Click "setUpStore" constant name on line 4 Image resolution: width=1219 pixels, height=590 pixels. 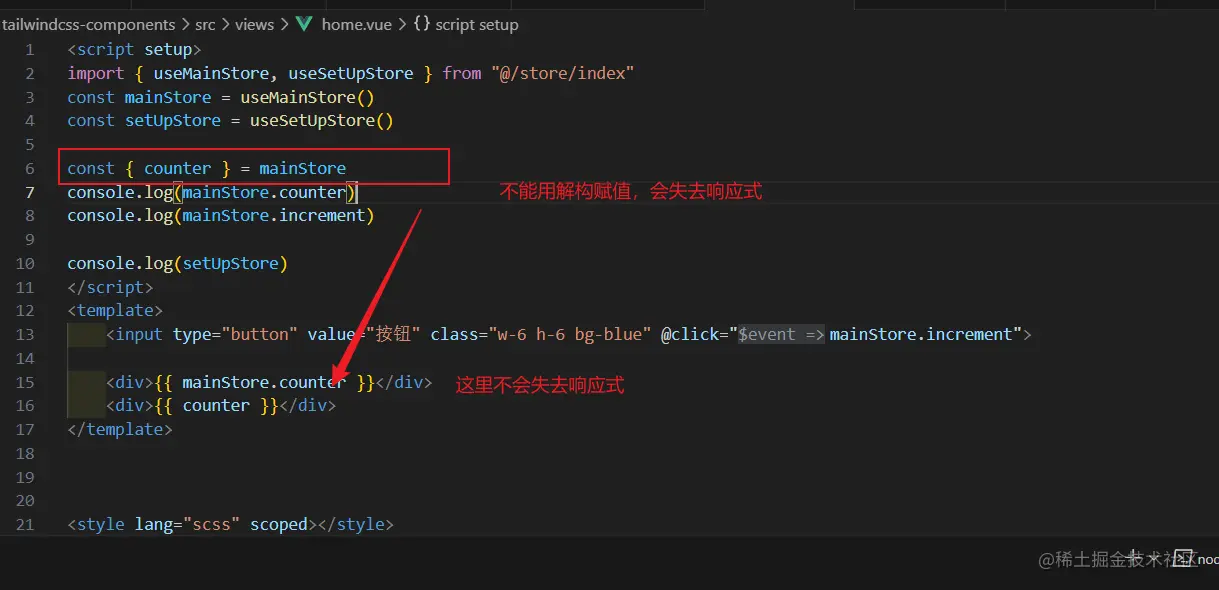(173, 120)
